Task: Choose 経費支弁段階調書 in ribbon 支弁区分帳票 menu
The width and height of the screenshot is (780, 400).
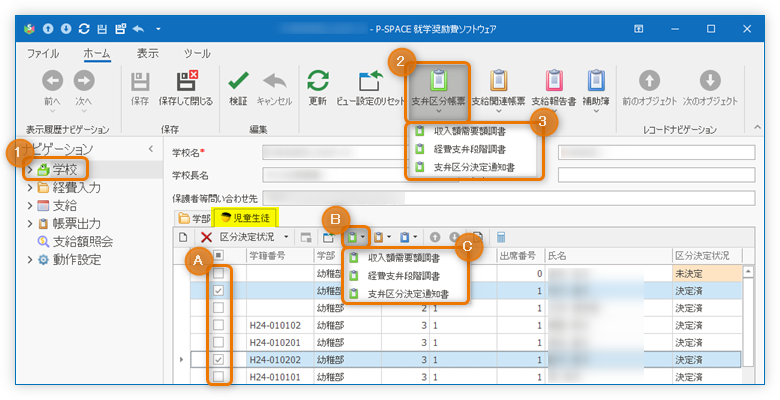Action: [470, 149]
